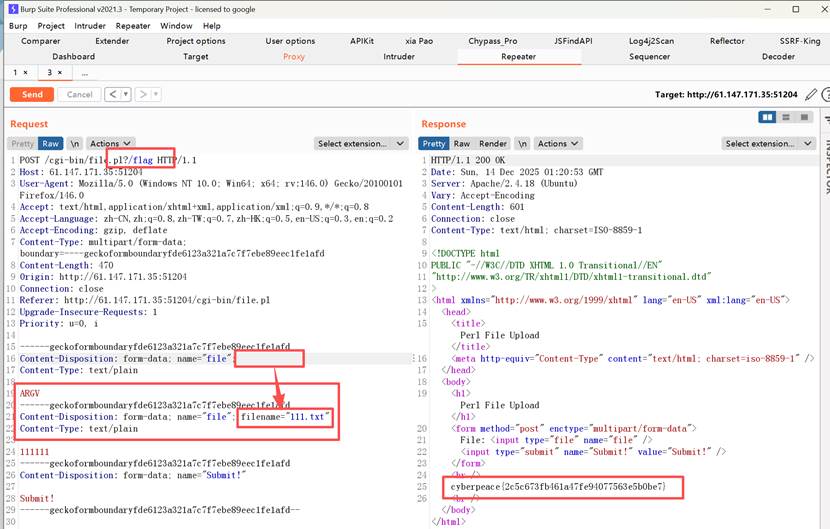
Task: Switch to the Dashboard tab
Action: click(74, 57)
